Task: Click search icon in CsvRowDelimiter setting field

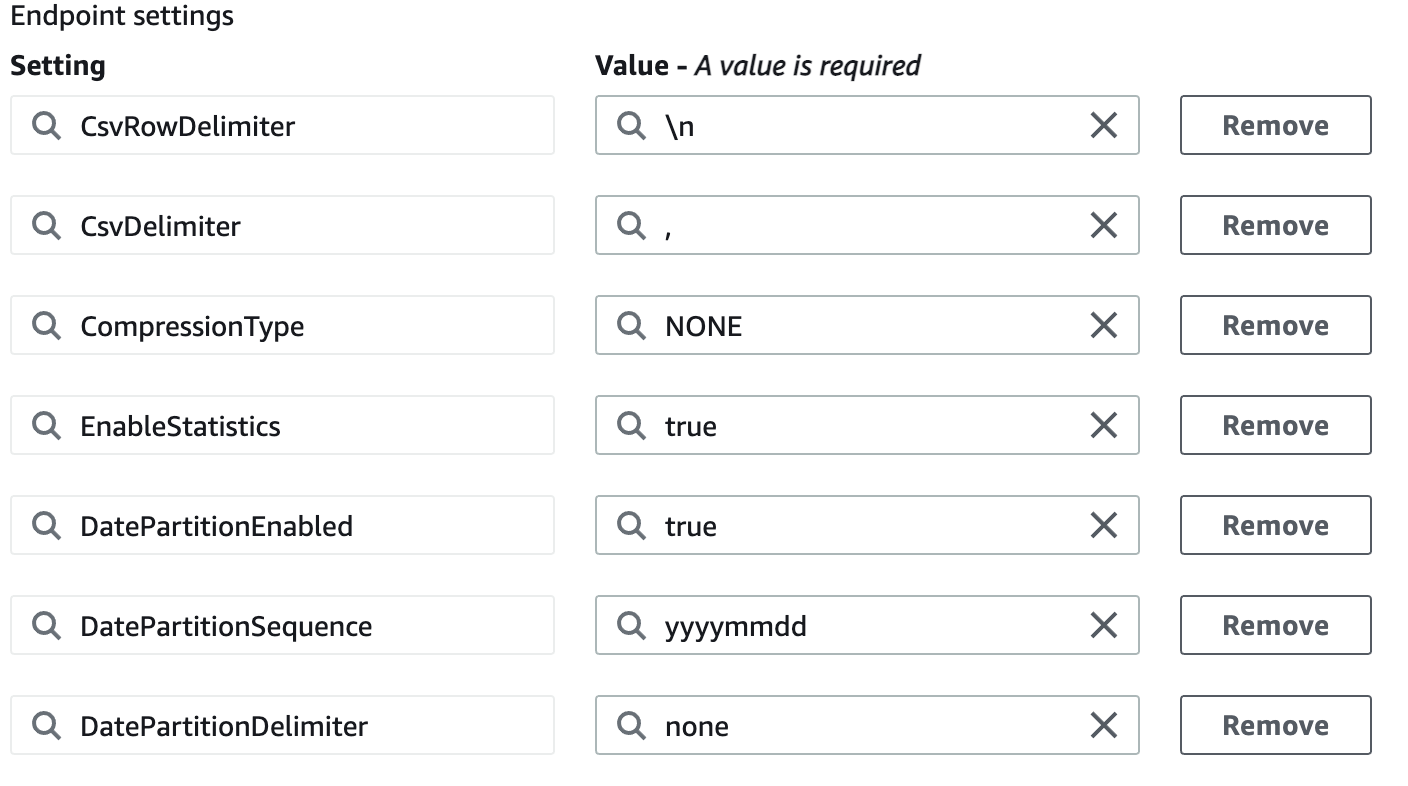Action: (46, 125)
